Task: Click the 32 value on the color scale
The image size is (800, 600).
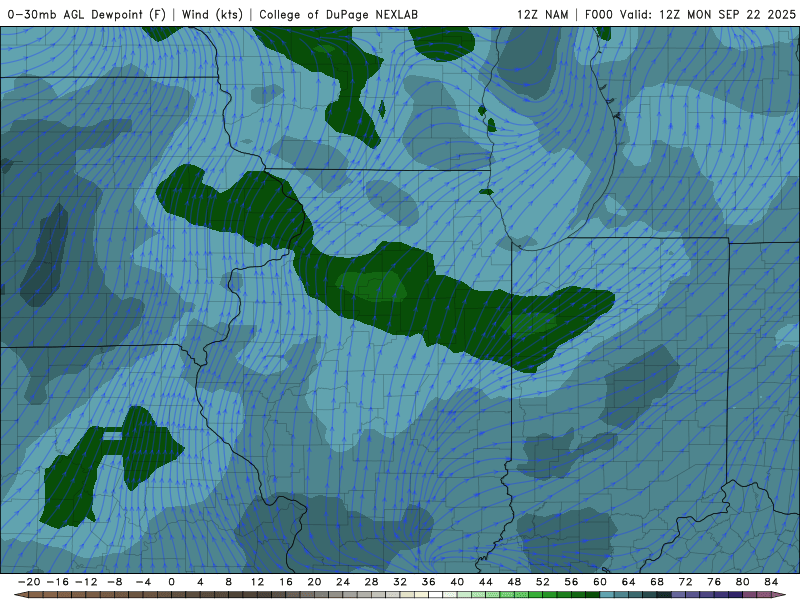Action: click(400, 582)
